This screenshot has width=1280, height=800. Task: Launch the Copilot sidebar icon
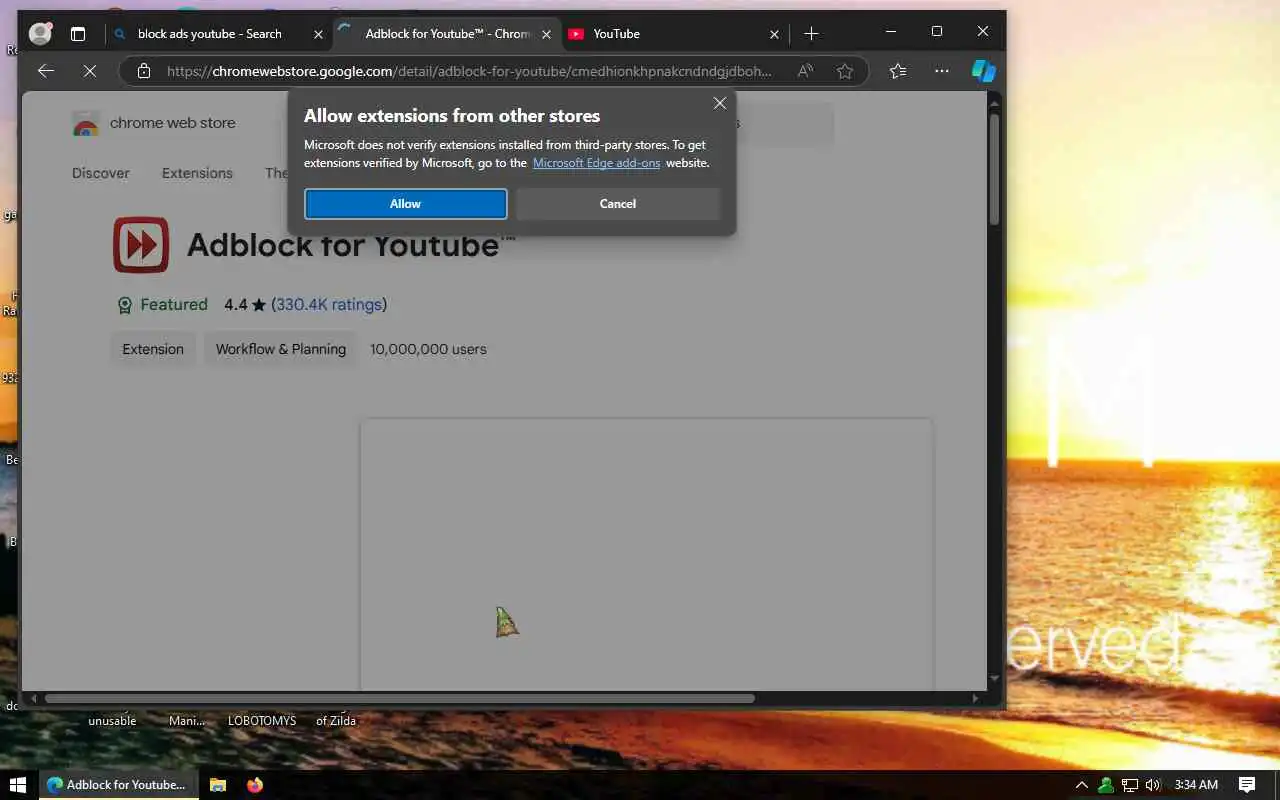pyautogui.click(x=984, y=71)
